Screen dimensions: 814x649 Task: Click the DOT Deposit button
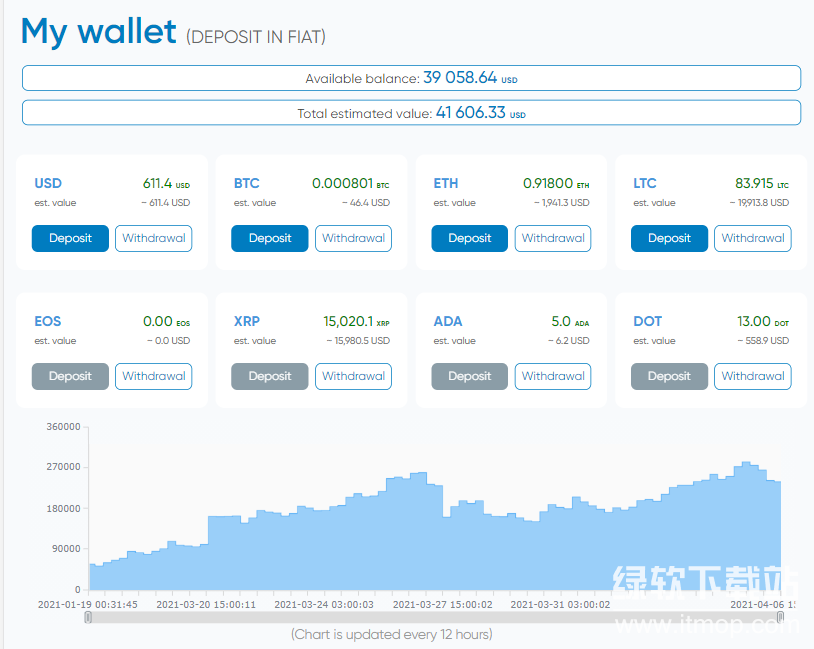point(669,376)
